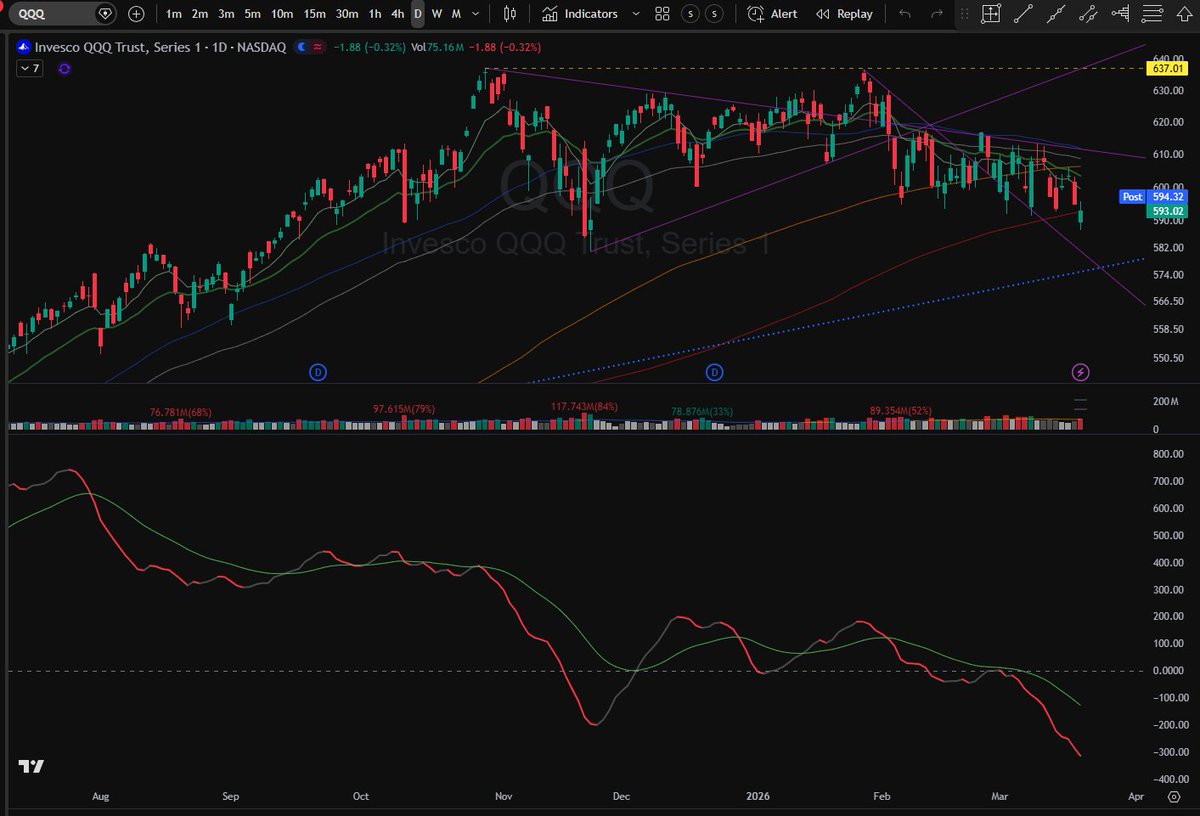Screen dimensions: 1200x816
Task: Click the TradingView logo in the lower pane
Action: (x=31, y=767)
